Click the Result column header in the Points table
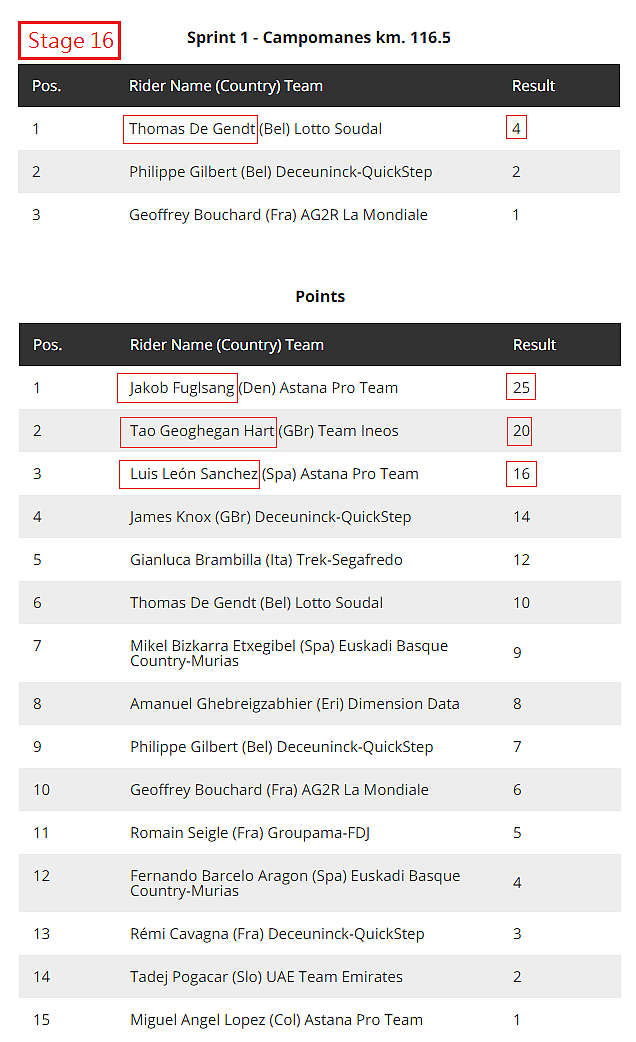Screen dimensions: 636x1042 click(x=534, y=345)
